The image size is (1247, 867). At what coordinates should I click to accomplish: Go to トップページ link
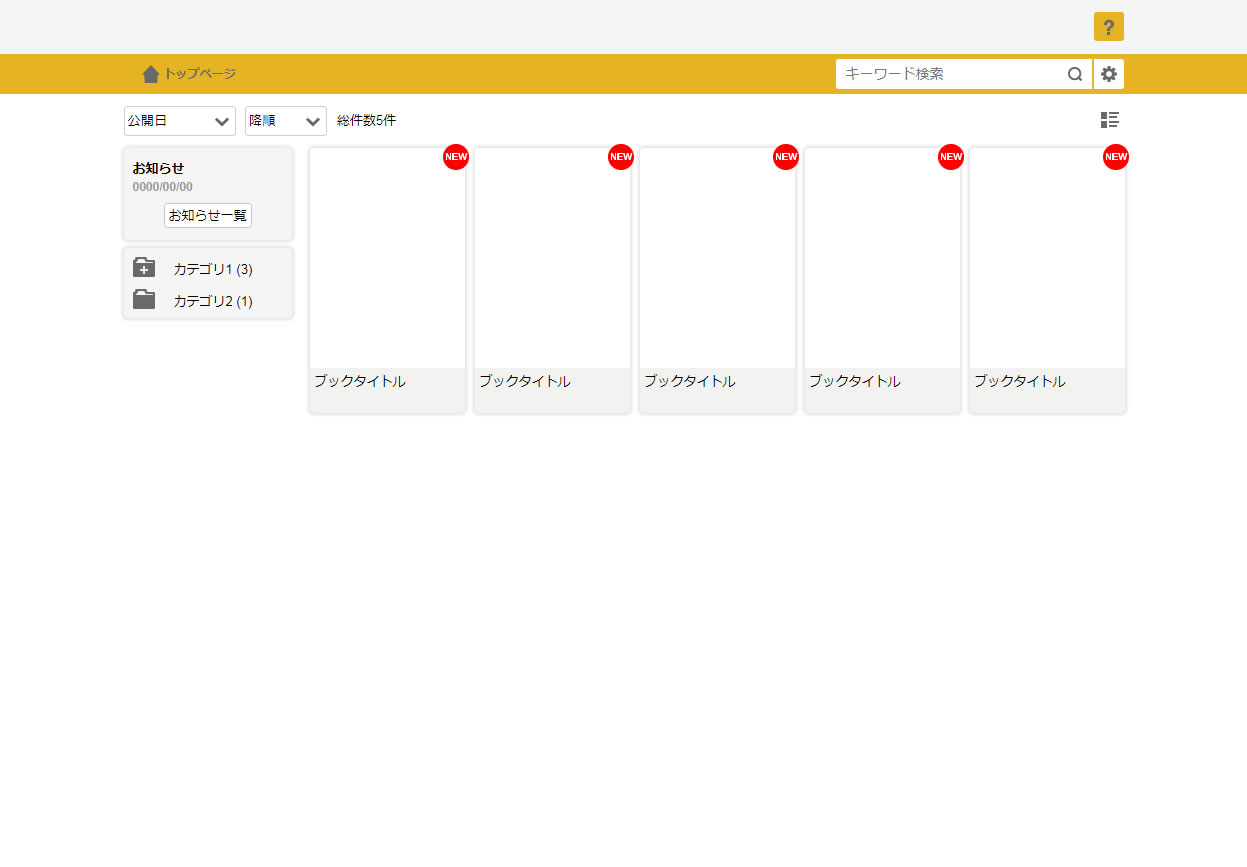pos(200,74)
